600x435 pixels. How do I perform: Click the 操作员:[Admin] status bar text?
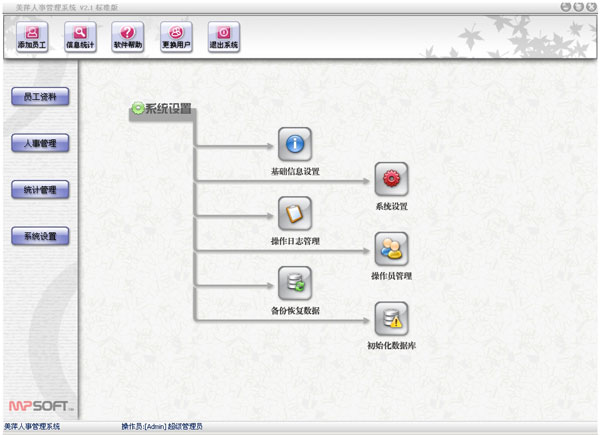pyautogui.click(x=161, y=427)
